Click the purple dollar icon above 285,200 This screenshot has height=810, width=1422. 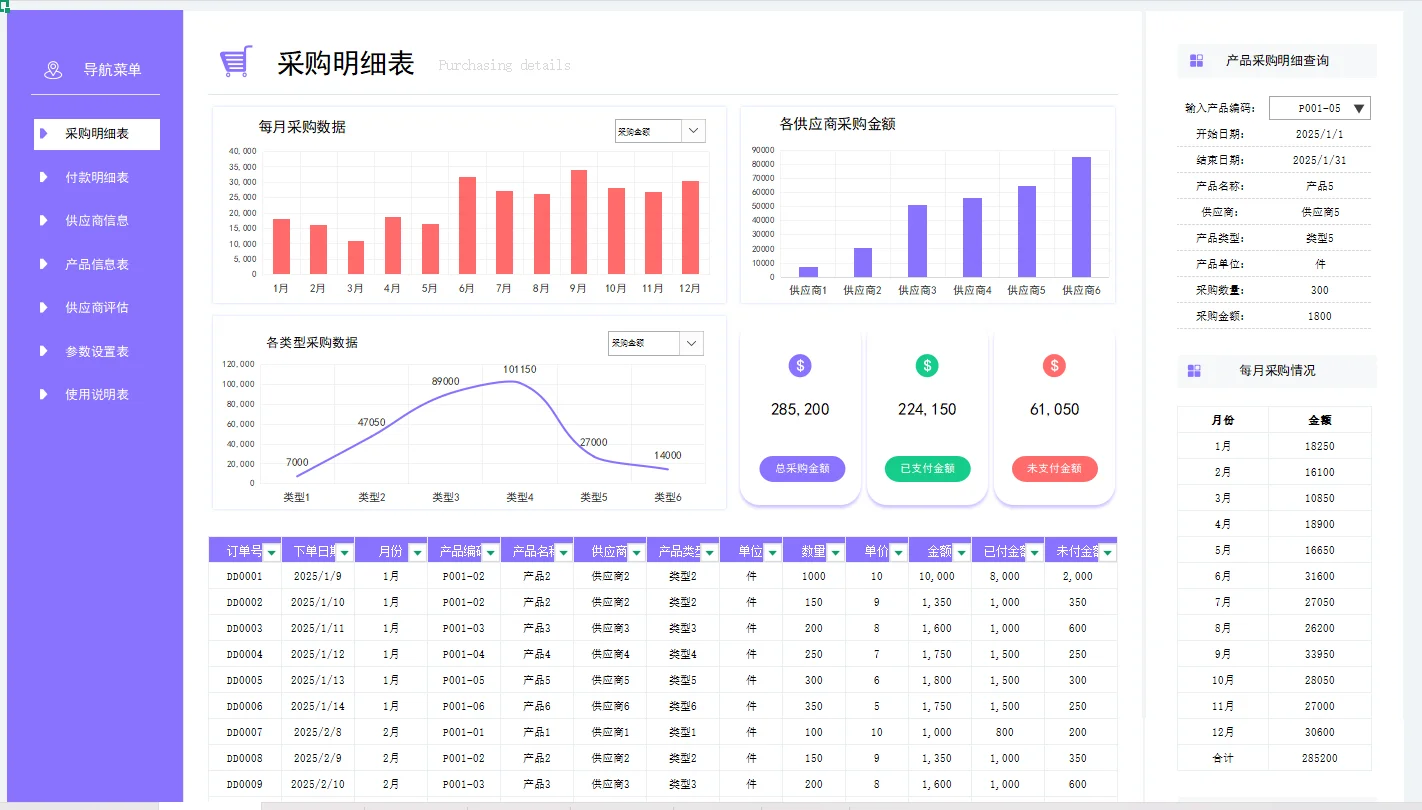[799, 365]
